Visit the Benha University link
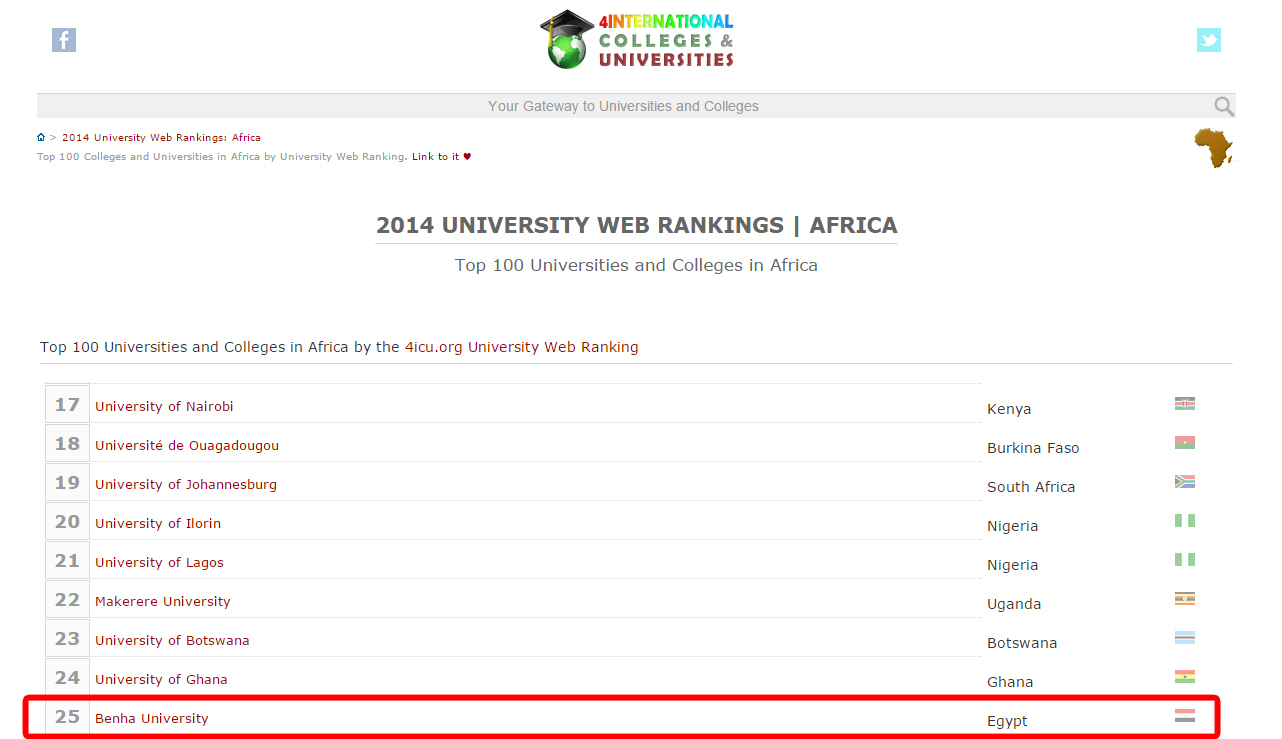This screenshot has height=739, width=1282. pyautogui.click(x=152, y=718)
